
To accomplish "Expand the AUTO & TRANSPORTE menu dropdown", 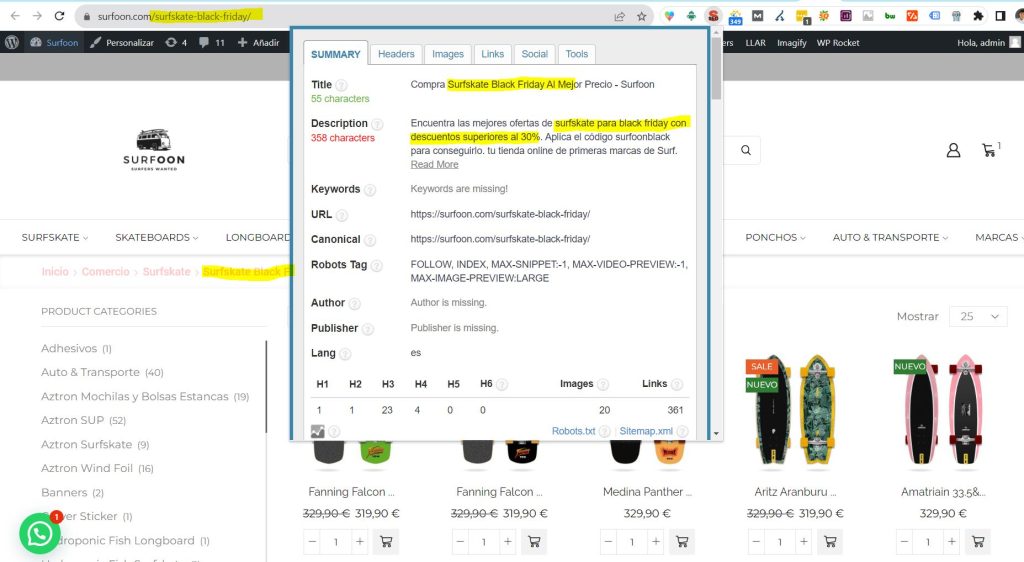I will (x=890, y=238).
